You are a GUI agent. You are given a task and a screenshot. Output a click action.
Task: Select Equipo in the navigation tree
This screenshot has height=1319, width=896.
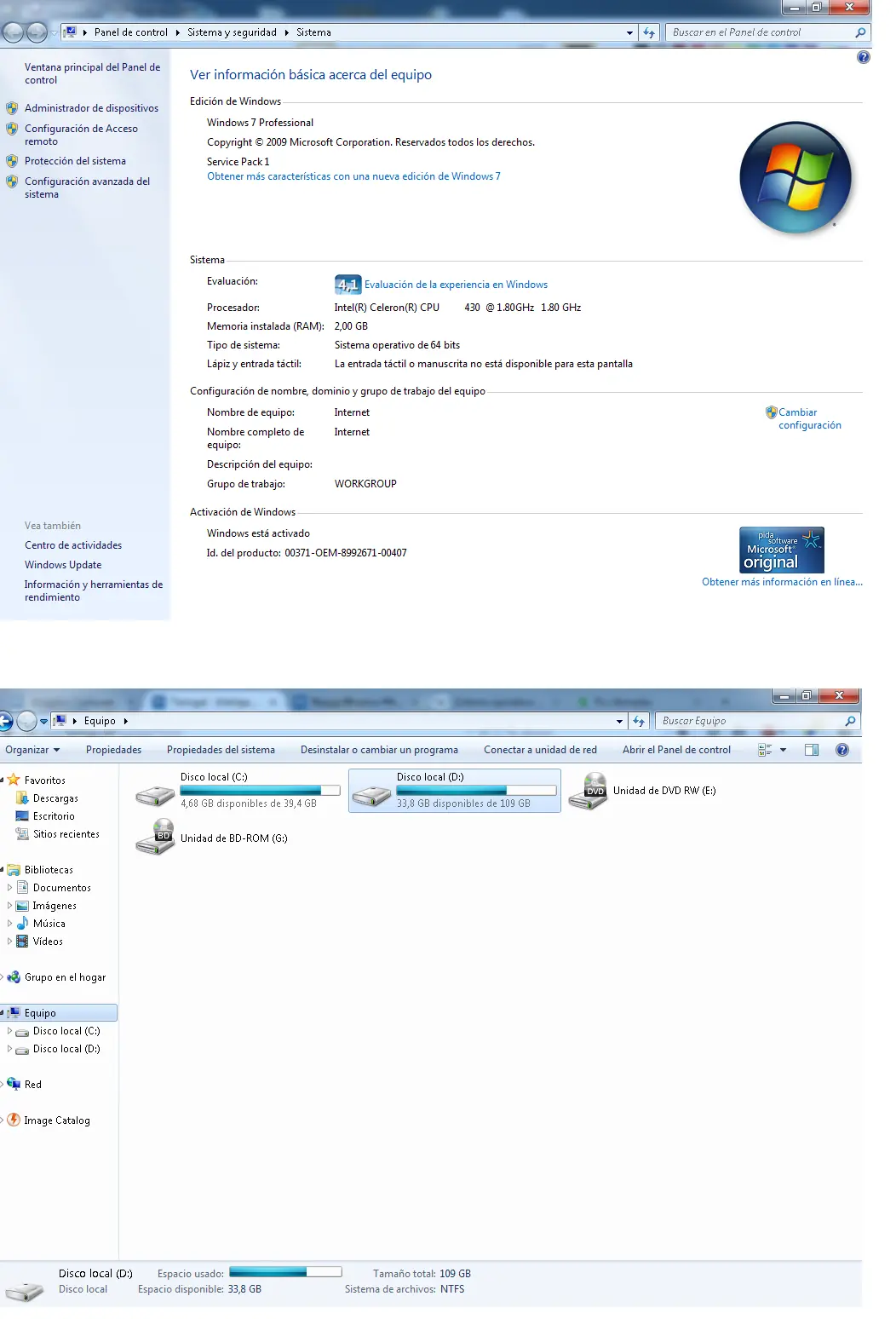59,1012
